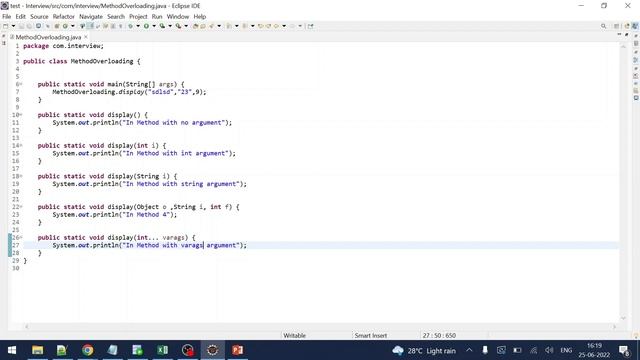Open the Window menu
This screenshot has height=360, width=640.
(x=178, y=16)
